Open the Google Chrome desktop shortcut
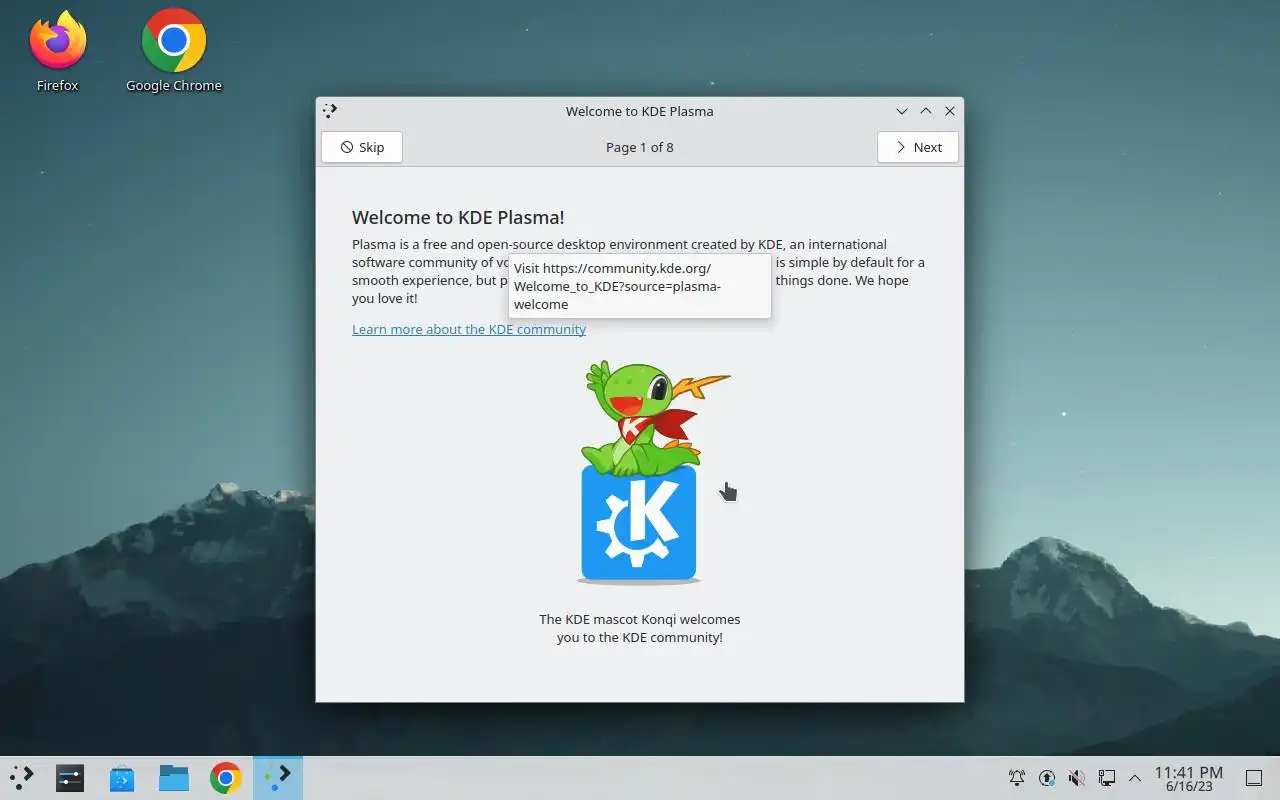The width and height of the screenshot is (1280, 800). pyautogui.click(x=174, y=52)
